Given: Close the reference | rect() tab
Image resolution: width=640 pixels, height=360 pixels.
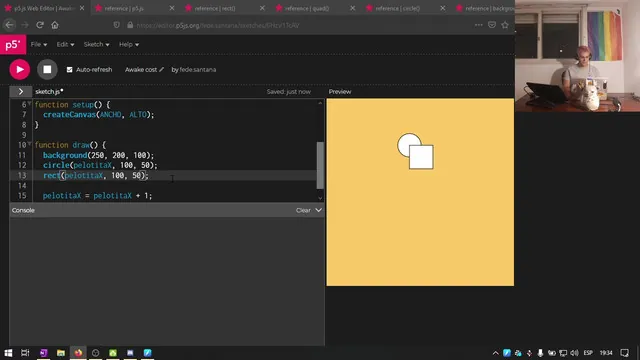Looking at the screenshot, I should (x=262, y=8).
